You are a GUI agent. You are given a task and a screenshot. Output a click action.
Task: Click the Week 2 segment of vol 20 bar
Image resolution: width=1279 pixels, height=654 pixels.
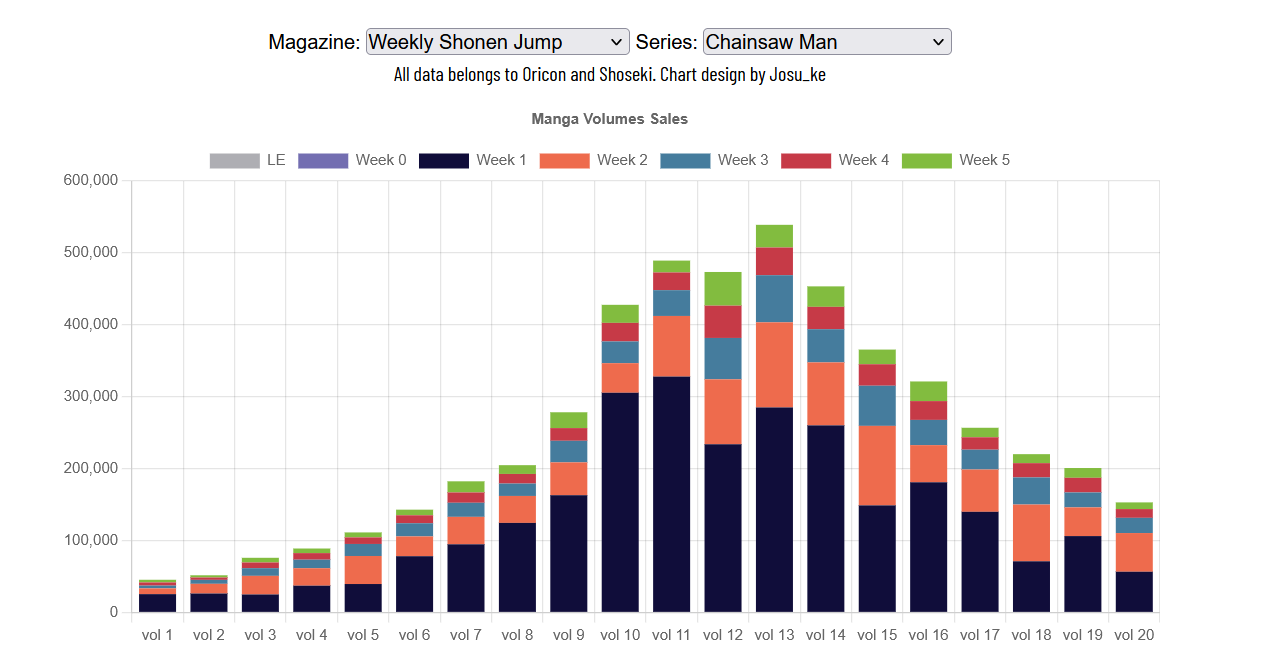click(x=1134, y=553)
